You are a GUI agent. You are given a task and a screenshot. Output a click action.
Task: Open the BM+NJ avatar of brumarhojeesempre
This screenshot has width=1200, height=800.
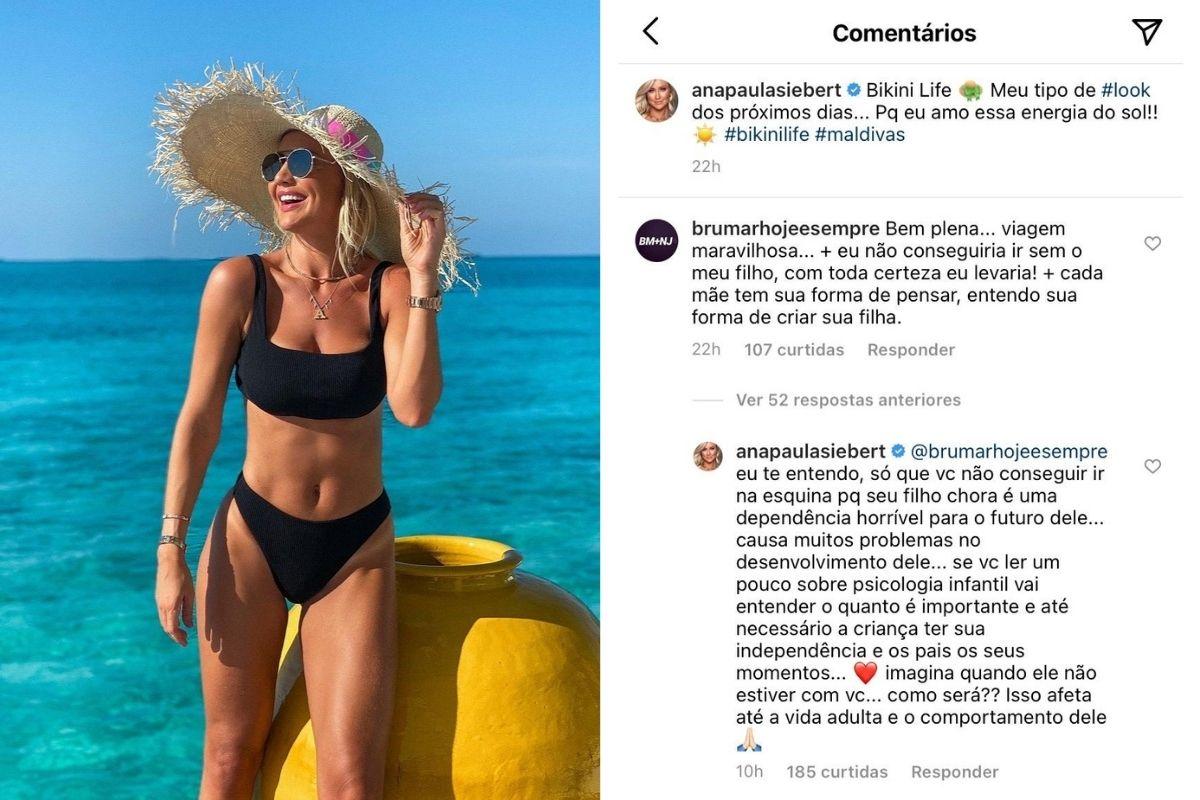[x=657, y=240]
